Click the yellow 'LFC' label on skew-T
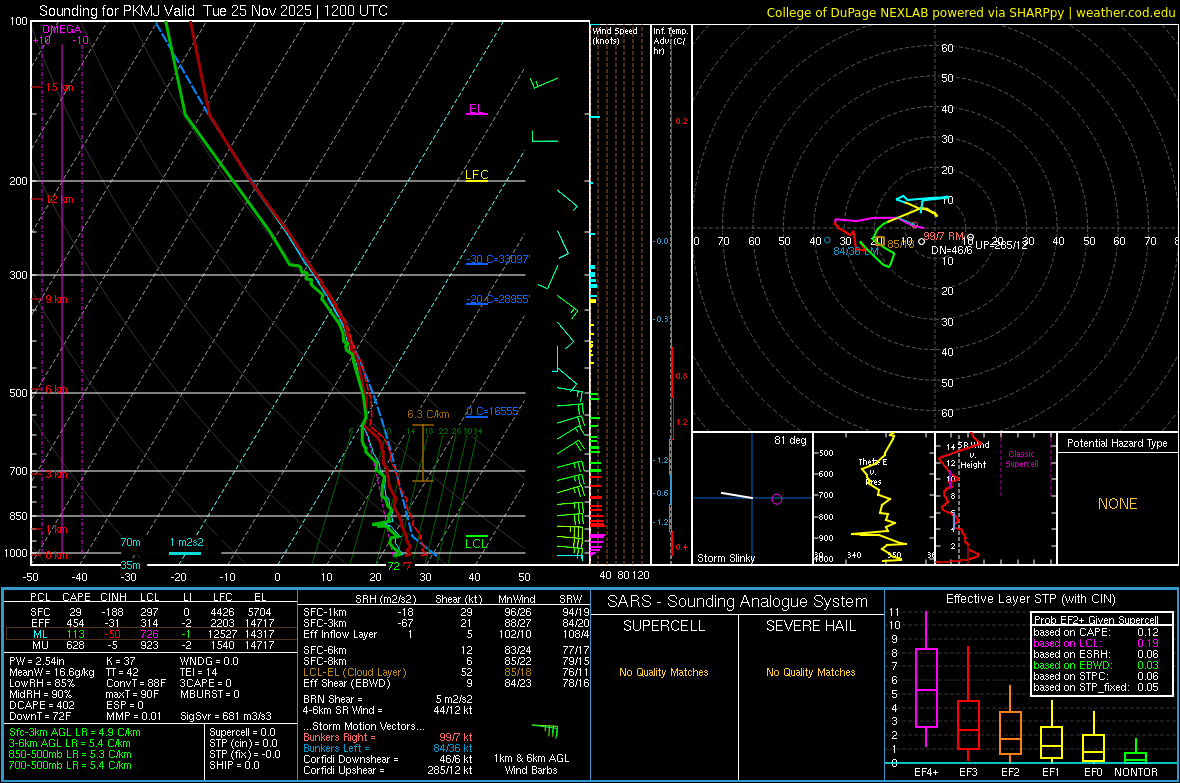 coord(476,175)
